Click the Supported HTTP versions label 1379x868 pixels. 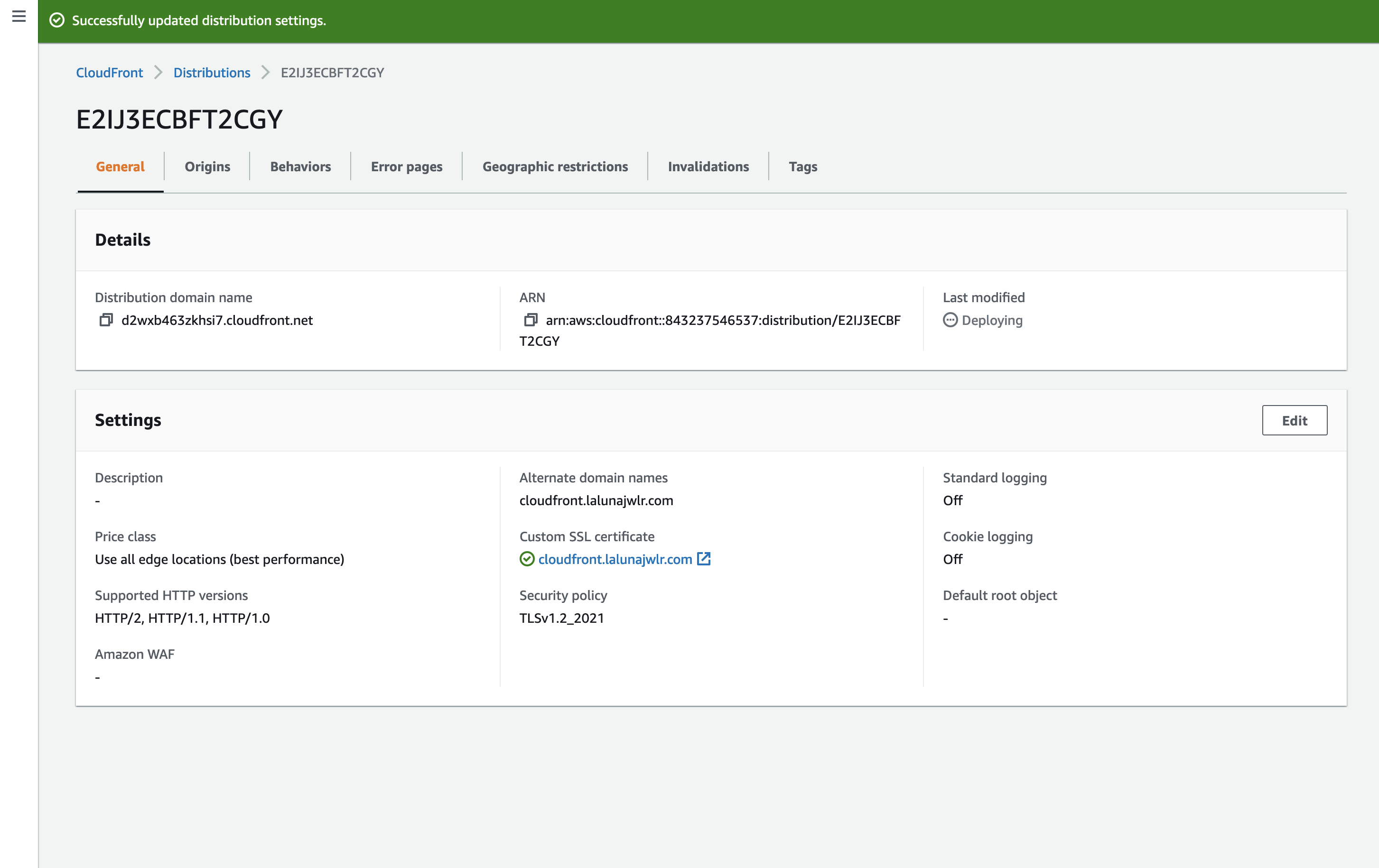171,595
